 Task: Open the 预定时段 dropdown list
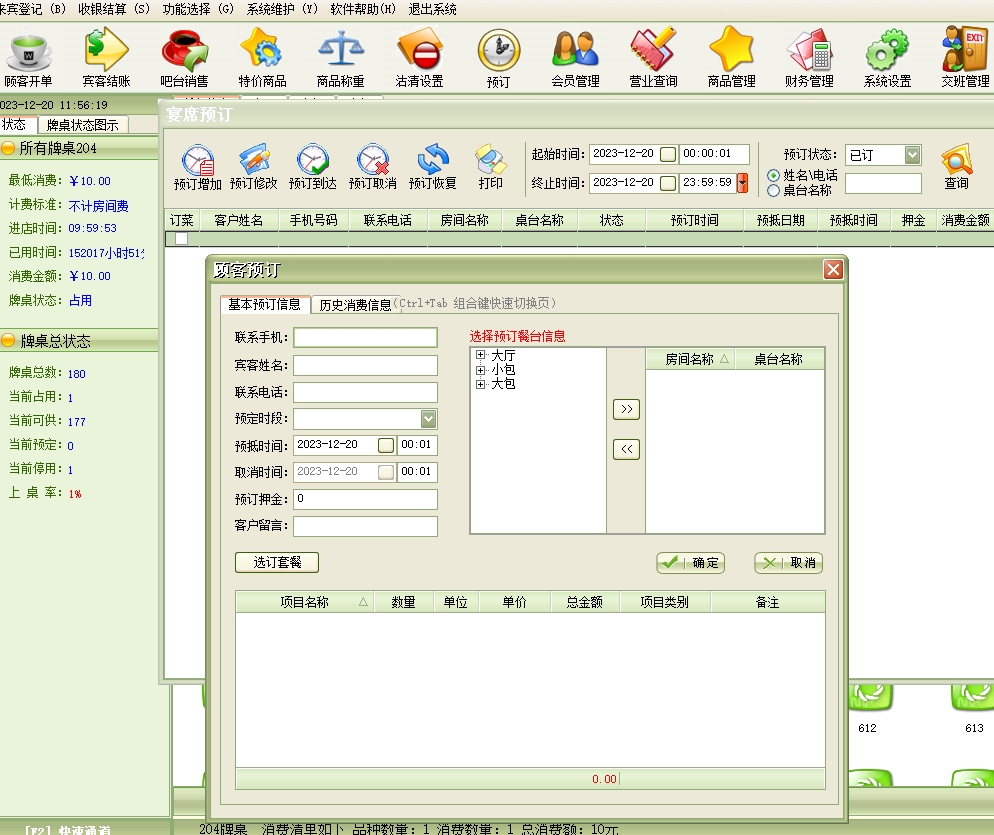(428, 419)
